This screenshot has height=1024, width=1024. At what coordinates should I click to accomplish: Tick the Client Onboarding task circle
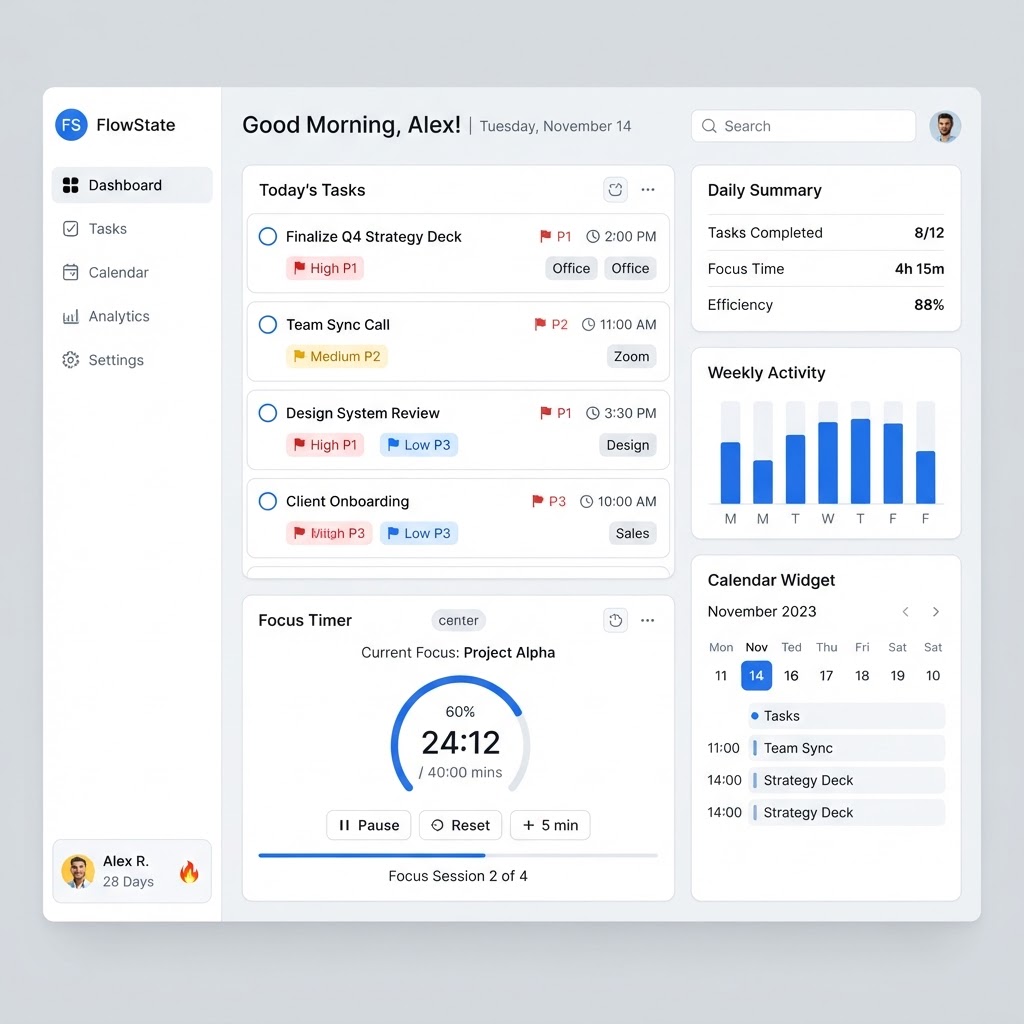268,501
